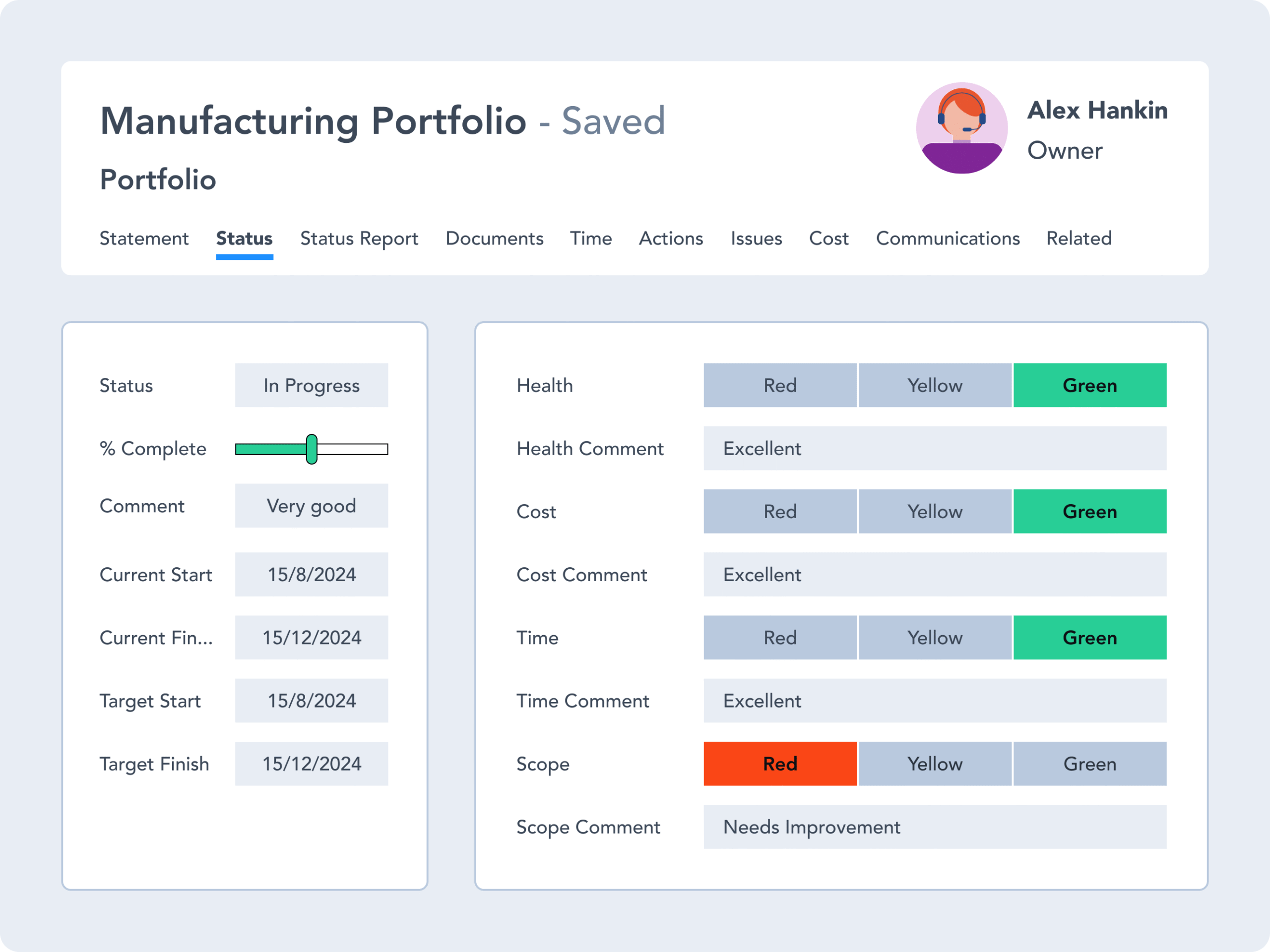Edit the Scope Comment Needs Improvement field

tap(935, 827)
